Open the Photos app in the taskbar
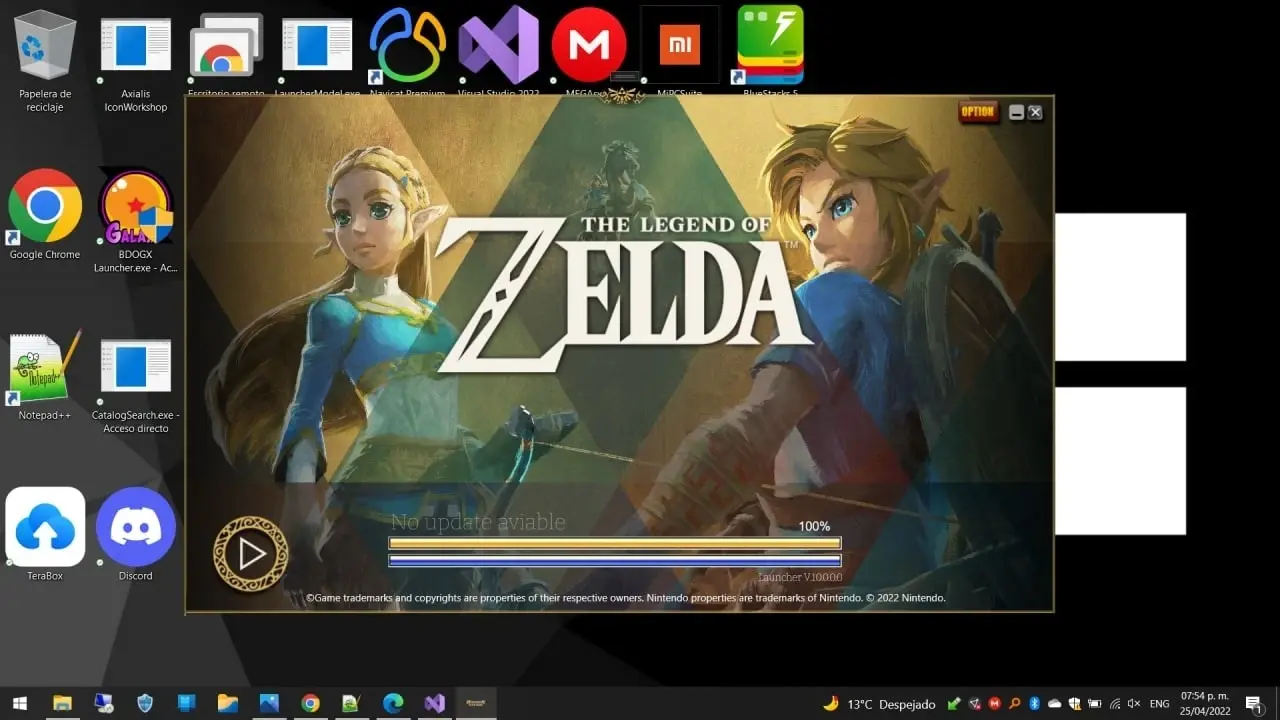 click(269, 703)
